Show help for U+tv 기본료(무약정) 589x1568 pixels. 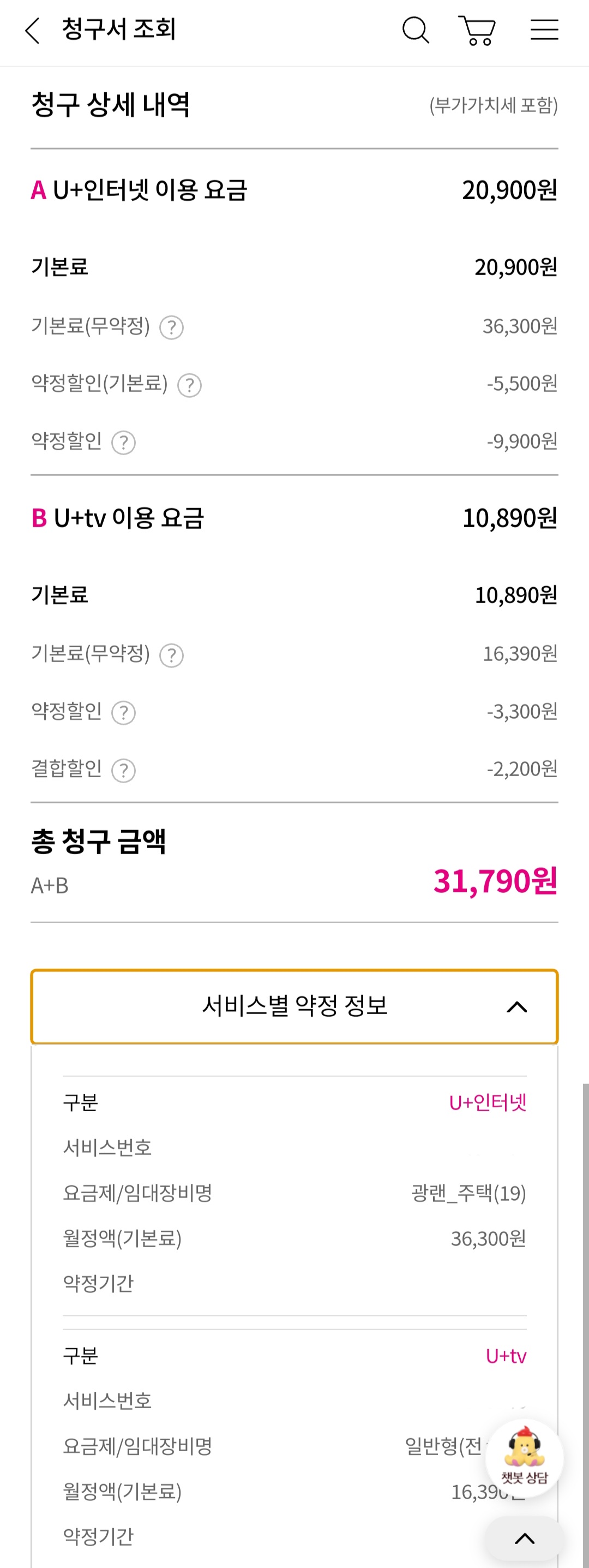172,655
